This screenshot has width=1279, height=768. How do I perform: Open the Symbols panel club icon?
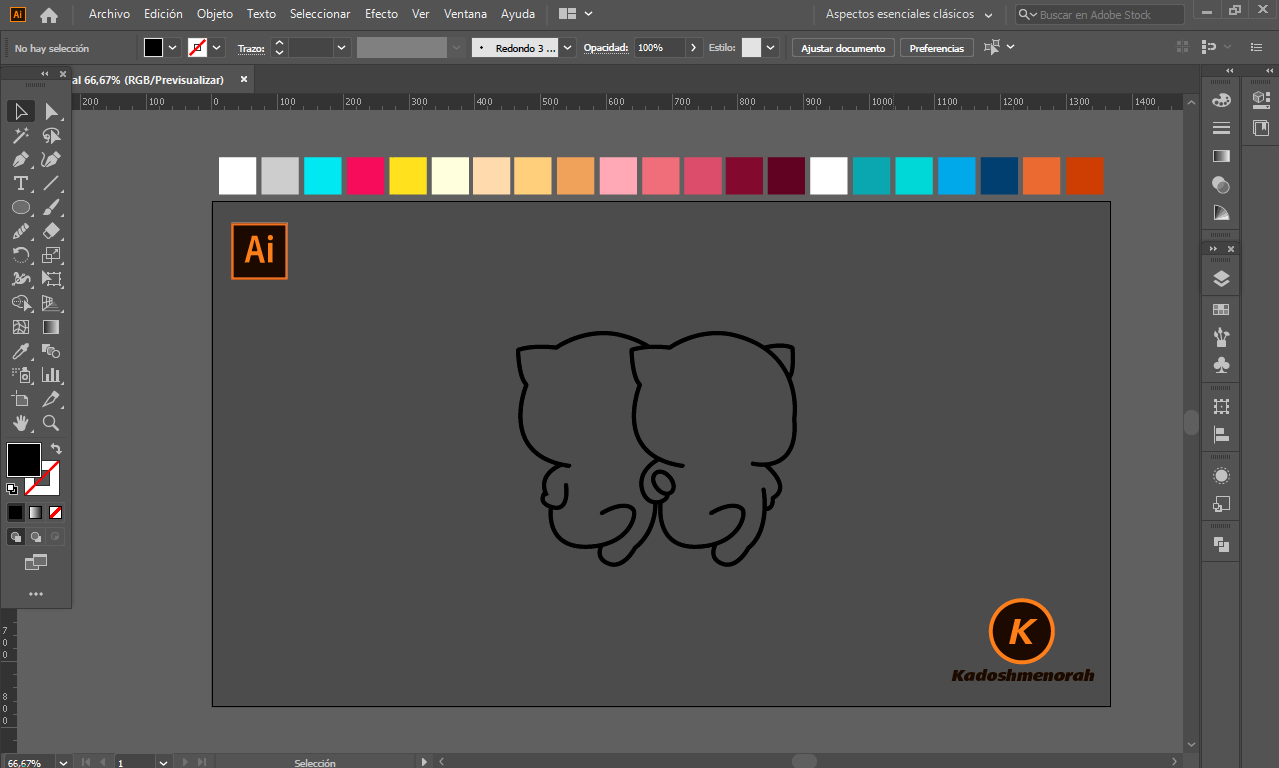pyautogui.click(x=1221, y=366)
